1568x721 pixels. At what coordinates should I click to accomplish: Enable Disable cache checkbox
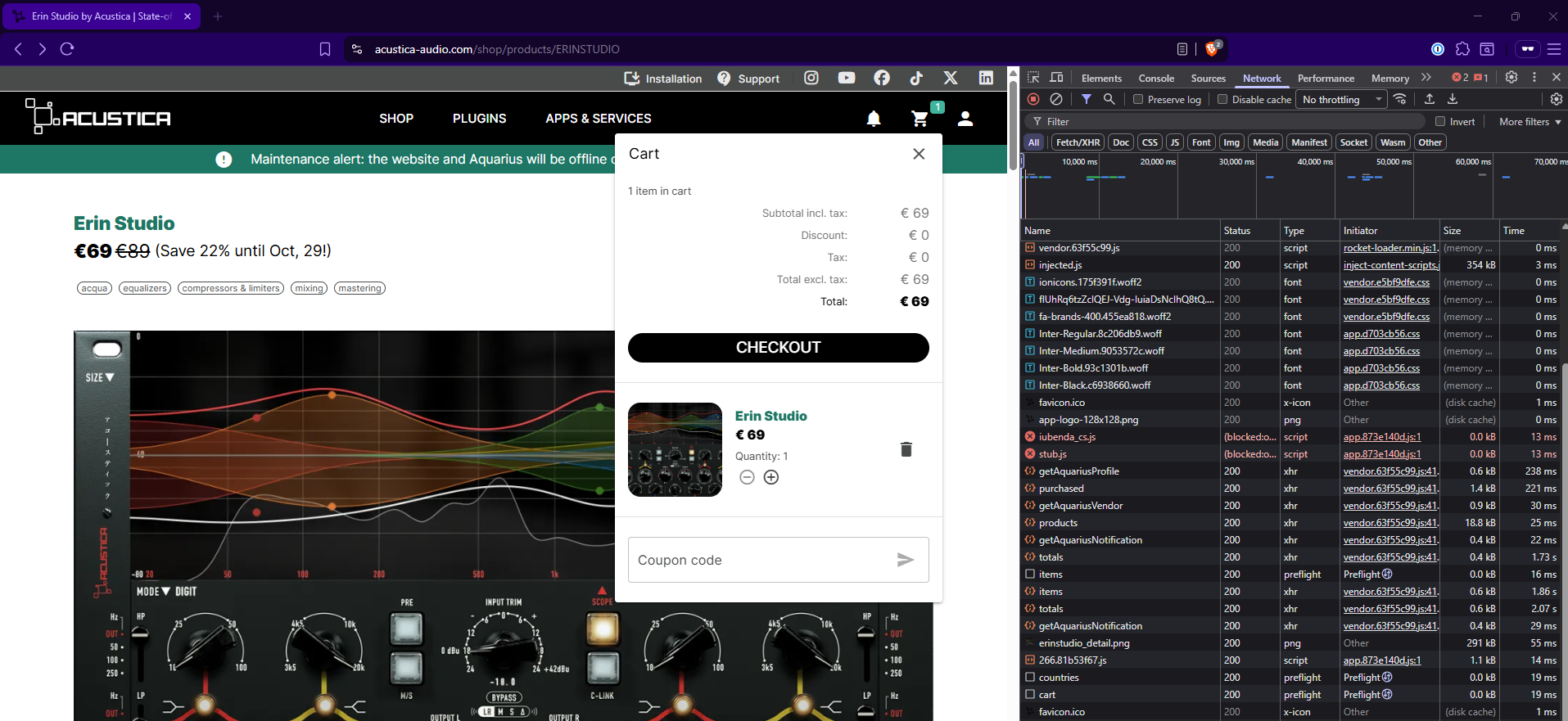1222,99
